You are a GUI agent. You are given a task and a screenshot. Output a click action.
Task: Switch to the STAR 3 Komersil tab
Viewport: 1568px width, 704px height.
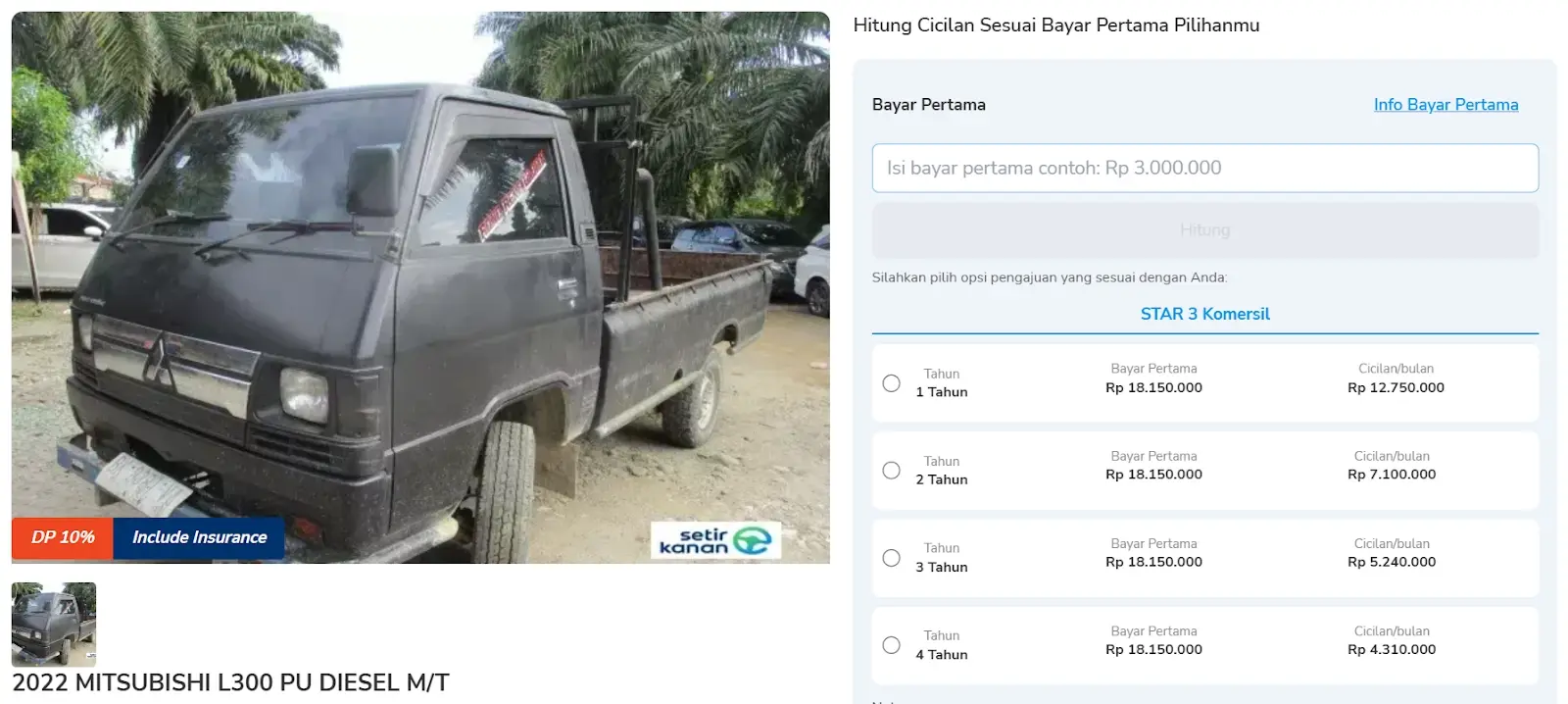point(1204,314)
